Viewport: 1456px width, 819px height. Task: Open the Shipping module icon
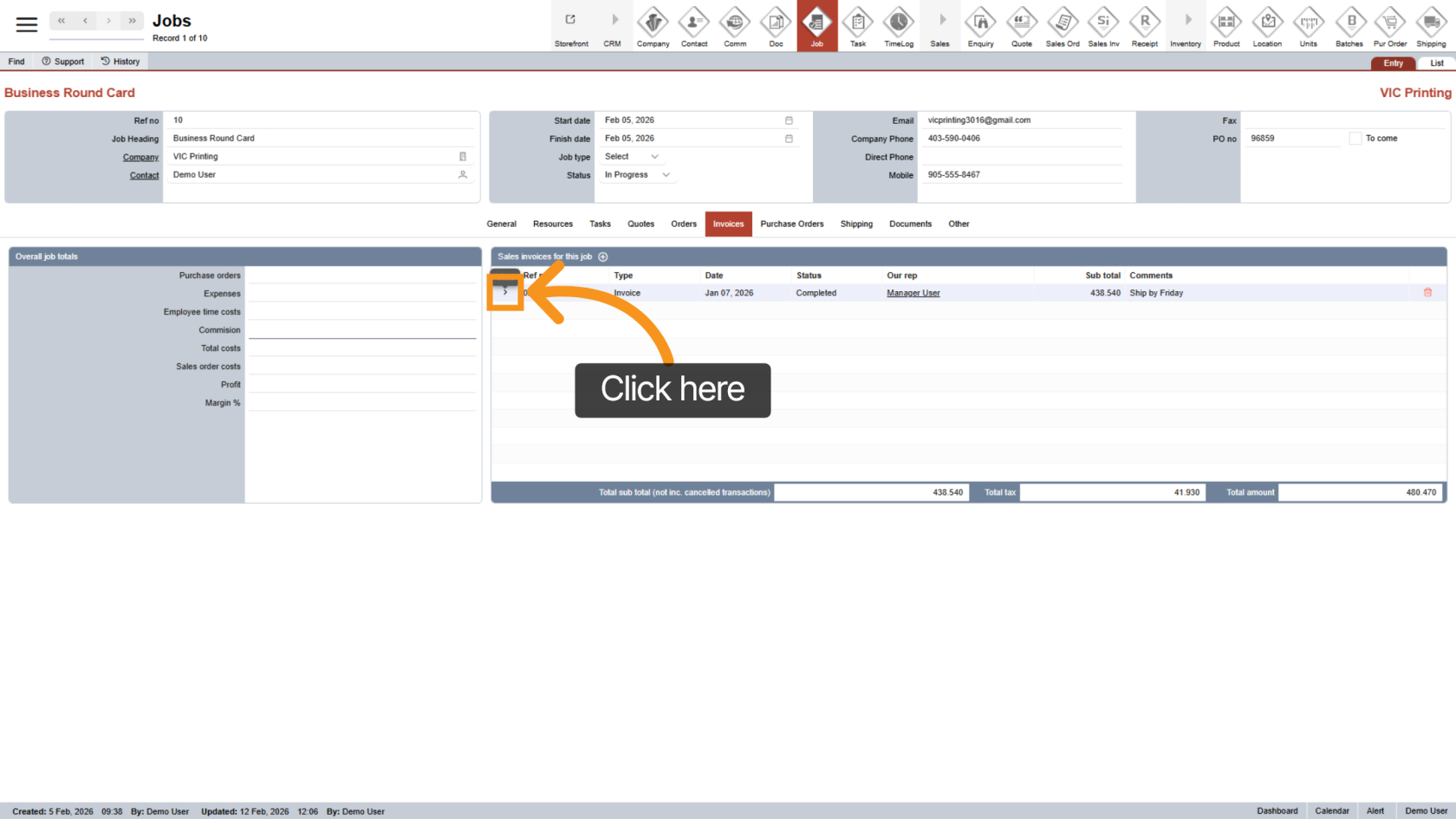(1430, 26)
